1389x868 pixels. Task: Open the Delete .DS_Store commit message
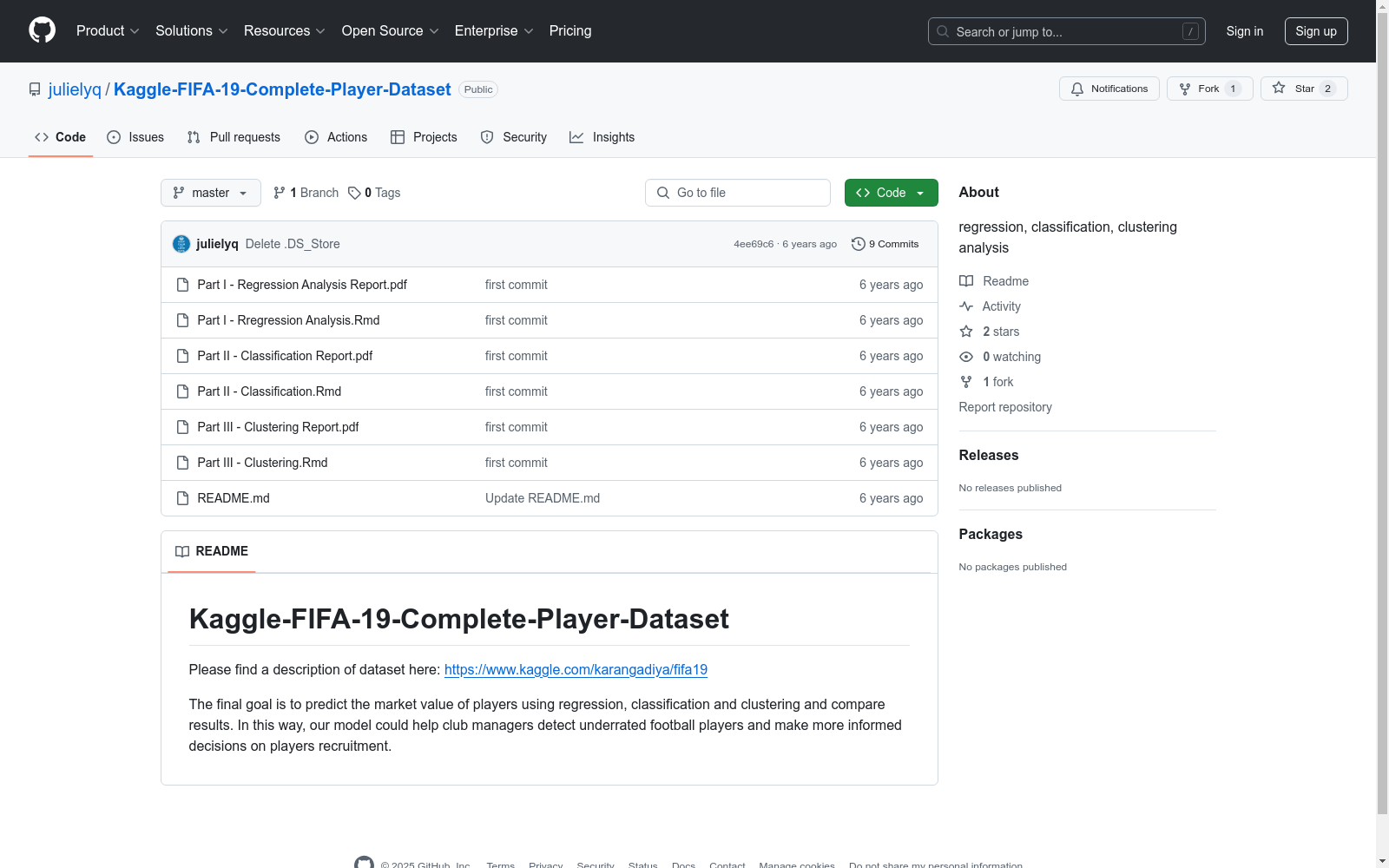click(293, 244)
